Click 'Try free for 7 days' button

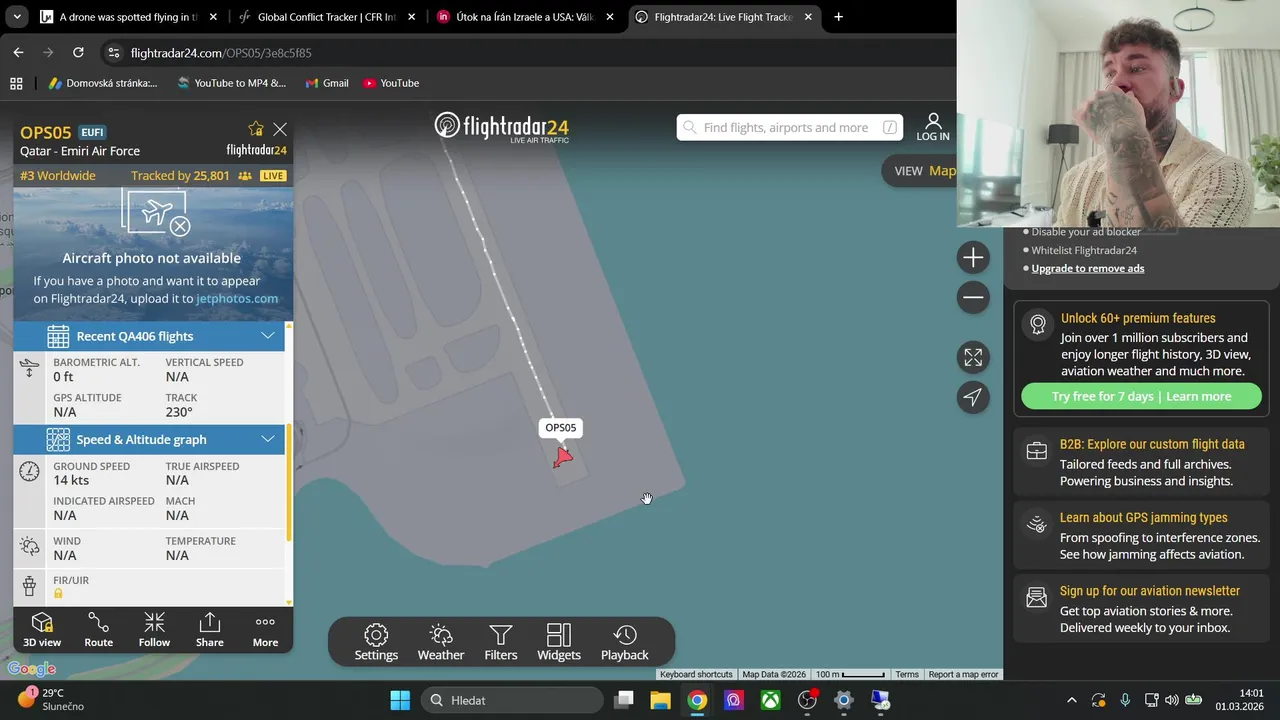click(x=1141, y=396)
